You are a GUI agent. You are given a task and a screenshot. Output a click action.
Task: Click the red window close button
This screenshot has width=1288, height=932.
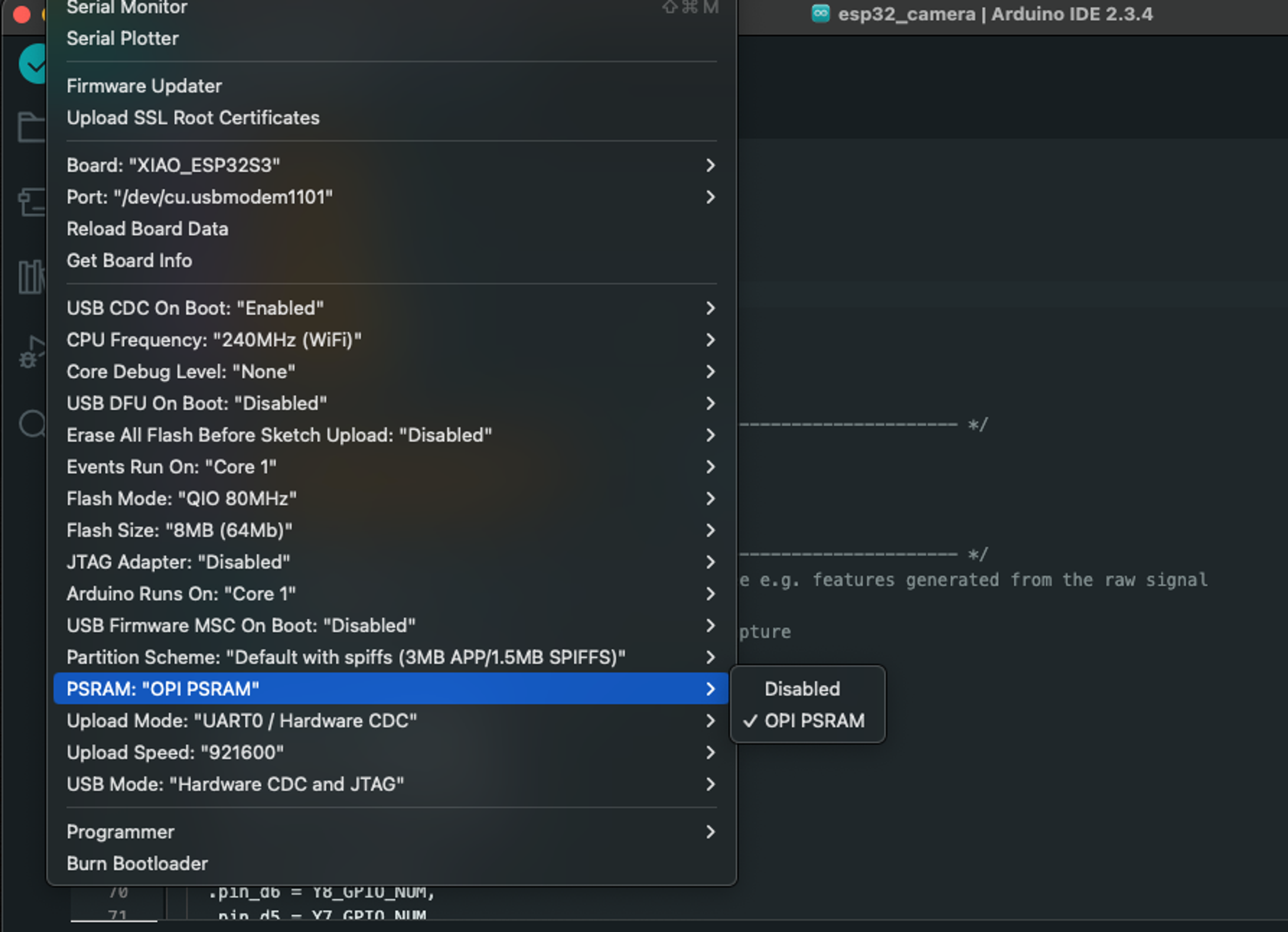[21, 14]
